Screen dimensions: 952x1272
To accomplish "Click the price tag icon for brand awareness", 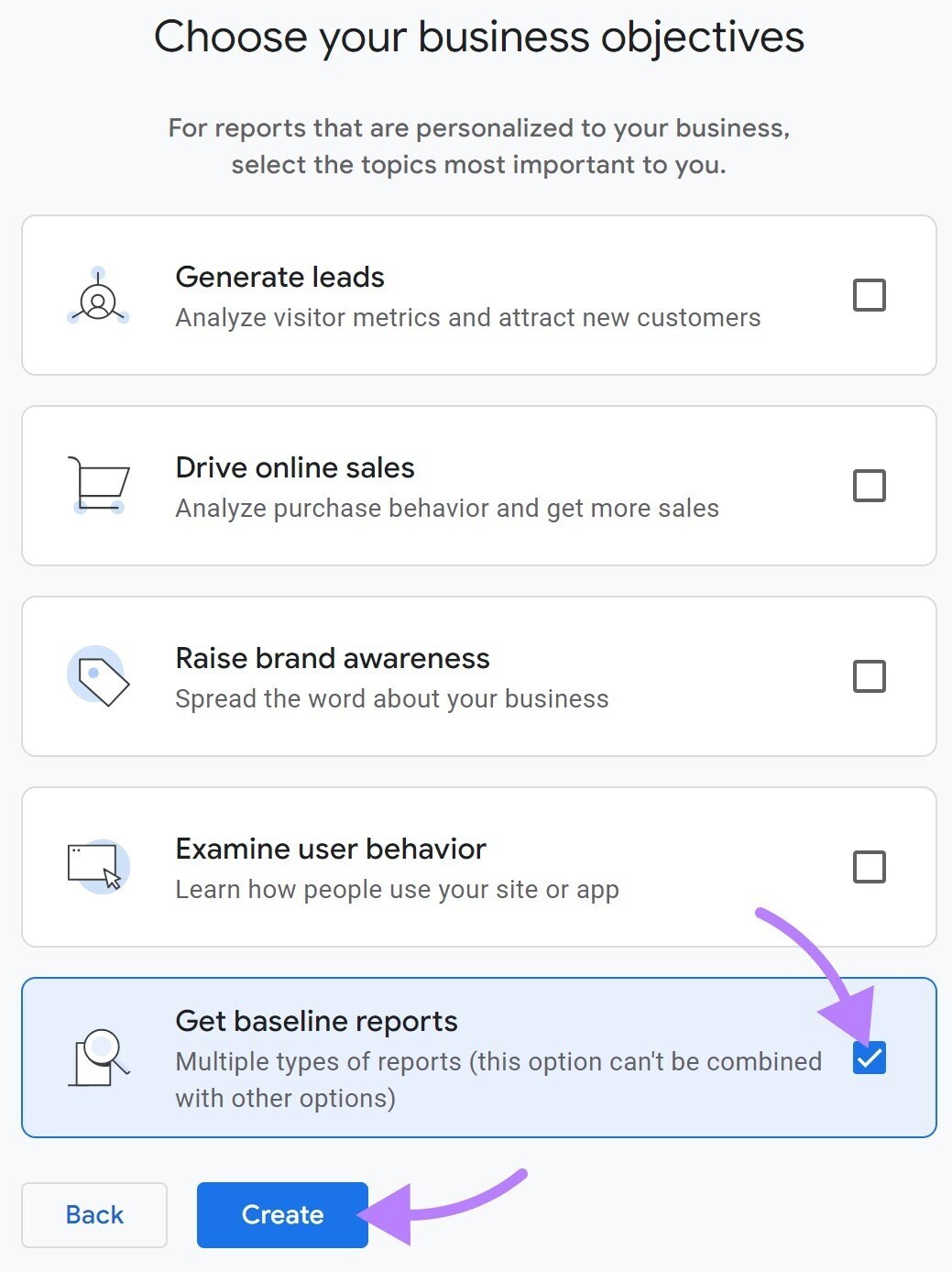I will click(x=98, y=676).
